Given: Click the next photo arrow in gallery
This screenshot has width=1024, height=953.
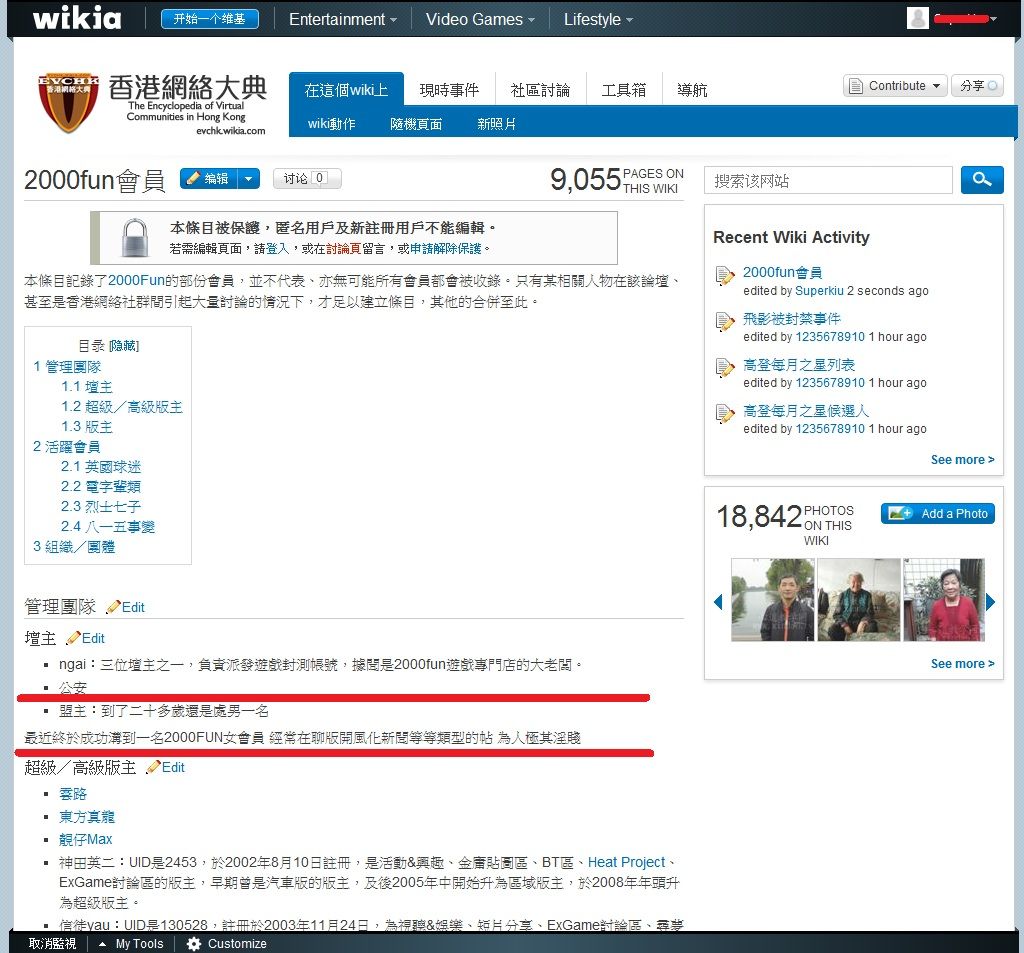Looking at the screenshot, I should pyautogui.click(x=990, y=602).
